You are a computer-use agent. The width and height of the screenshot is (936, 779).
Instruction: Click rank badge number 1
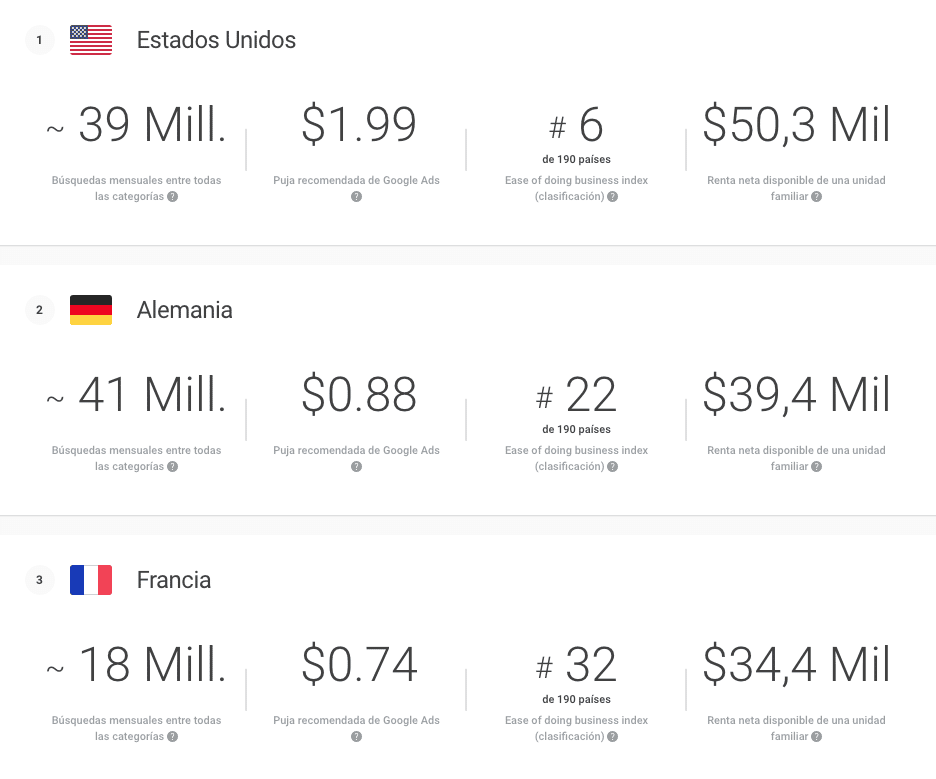(x=39, y=40)
